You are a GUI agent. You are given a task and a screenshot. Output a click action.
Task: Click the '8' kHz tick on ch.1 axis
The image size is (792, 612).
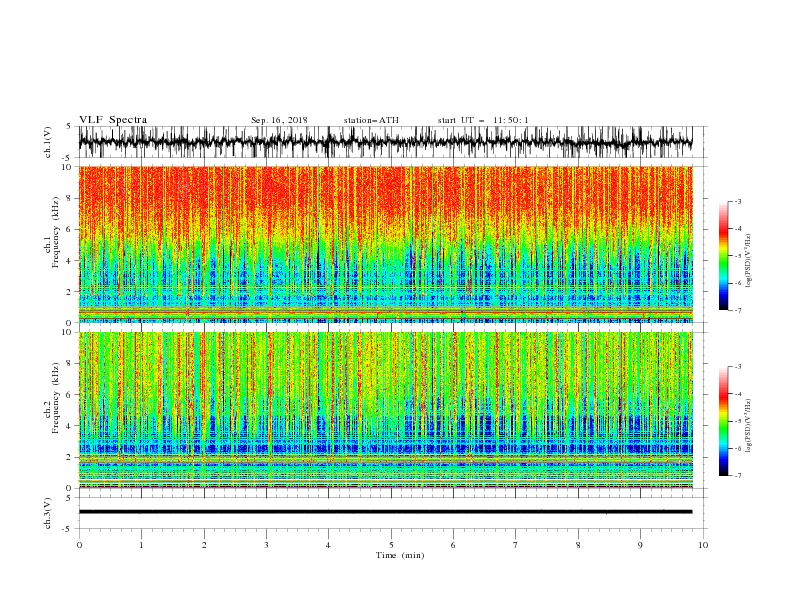tap(70, 198)
